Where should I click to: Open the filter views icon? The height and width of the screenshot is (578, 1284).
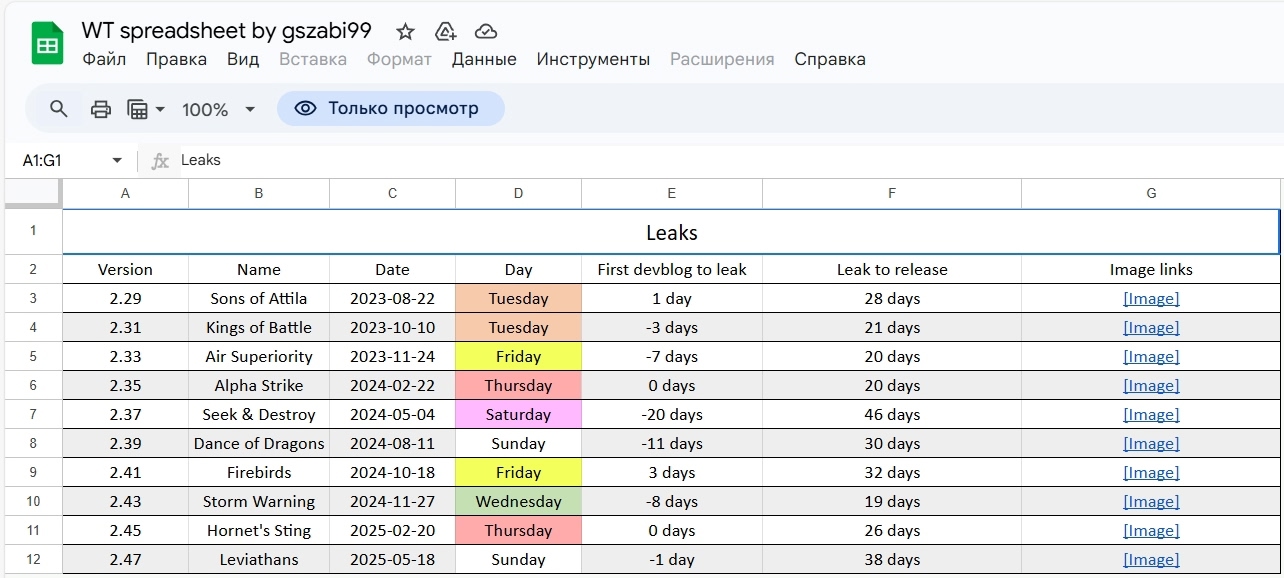point(138,109)
